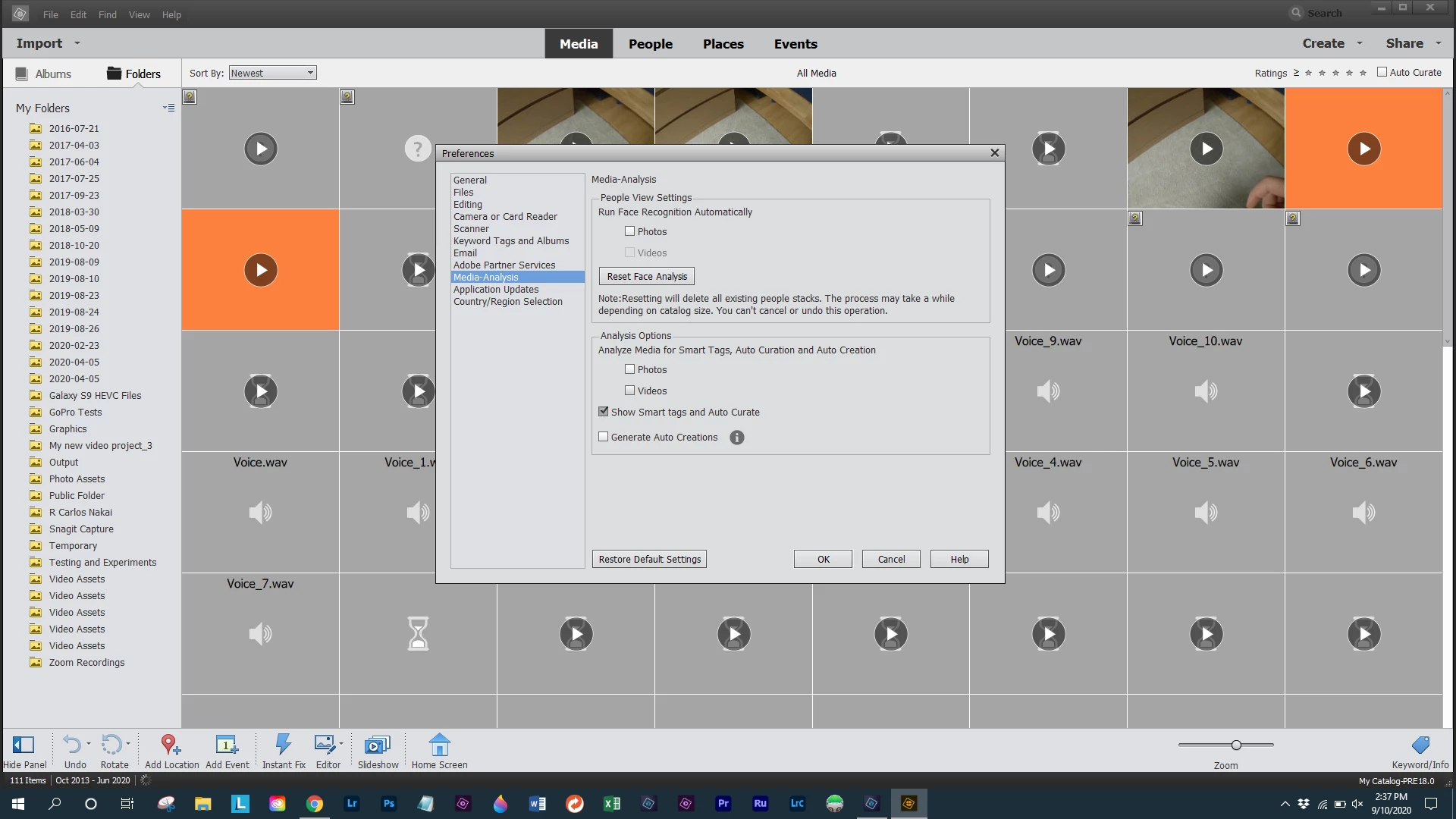Image resolution: width=1456 pixels, height=819 pixels.
Task: Launch the Slideshow tool
Action: click(377, 745)
